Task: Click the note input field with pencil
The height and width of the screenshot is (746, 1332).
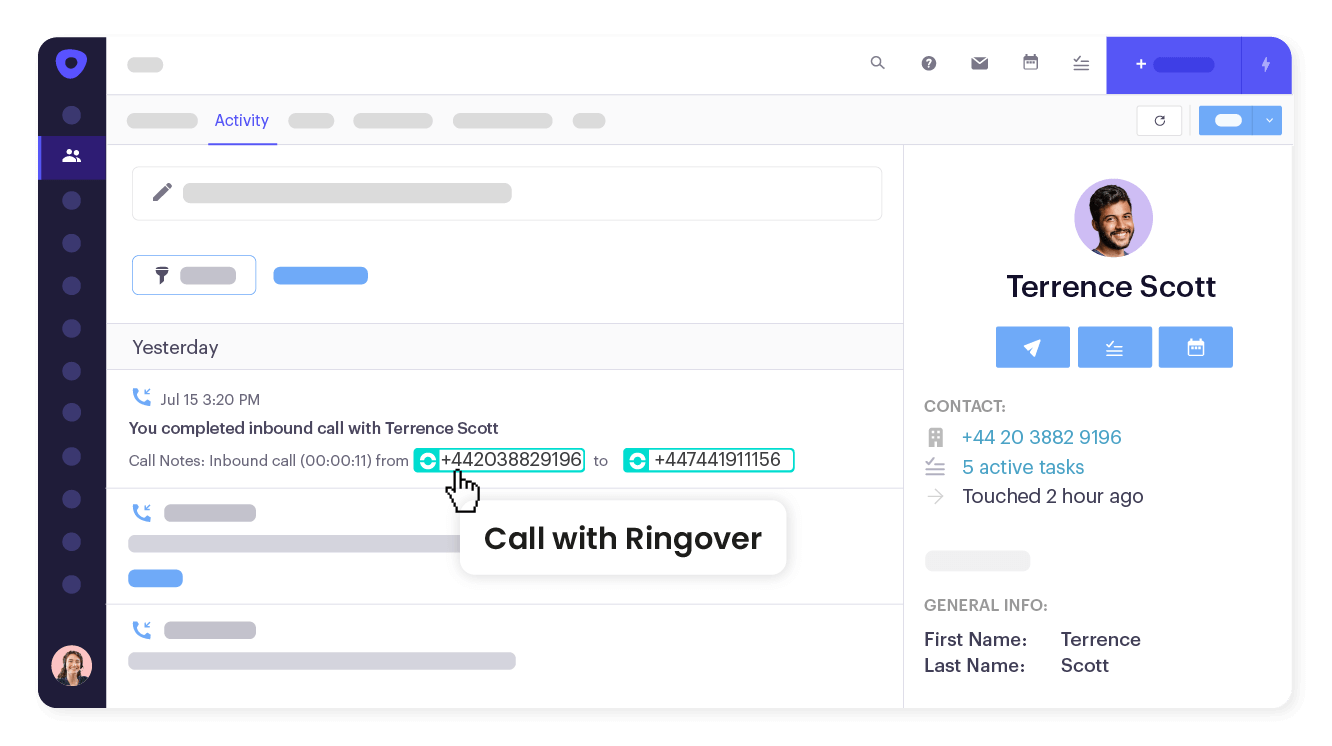Action: (x=506, y=193)
